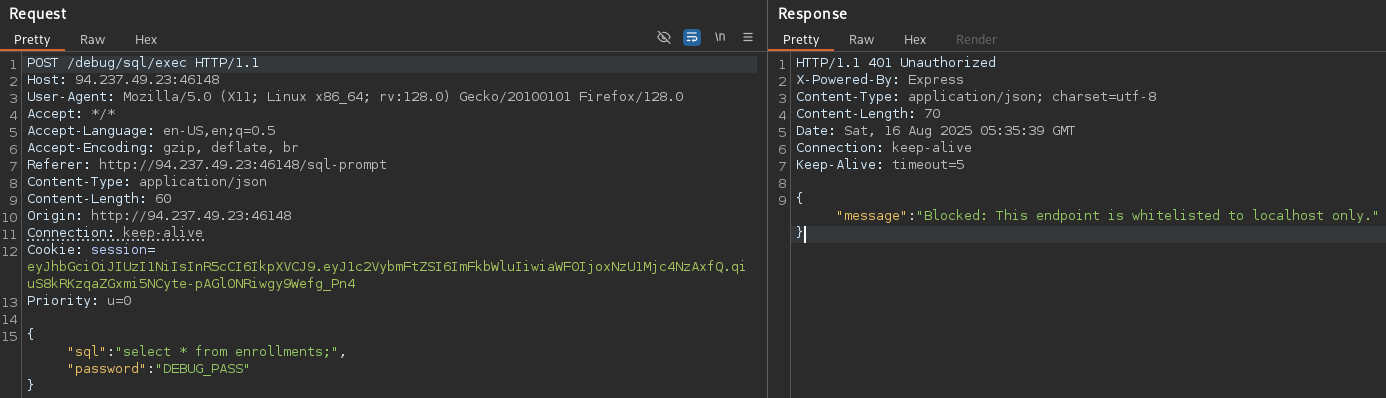1386x398 pixels.
Task: Open the Response Raw tab
Action: [x=862, y=40]
